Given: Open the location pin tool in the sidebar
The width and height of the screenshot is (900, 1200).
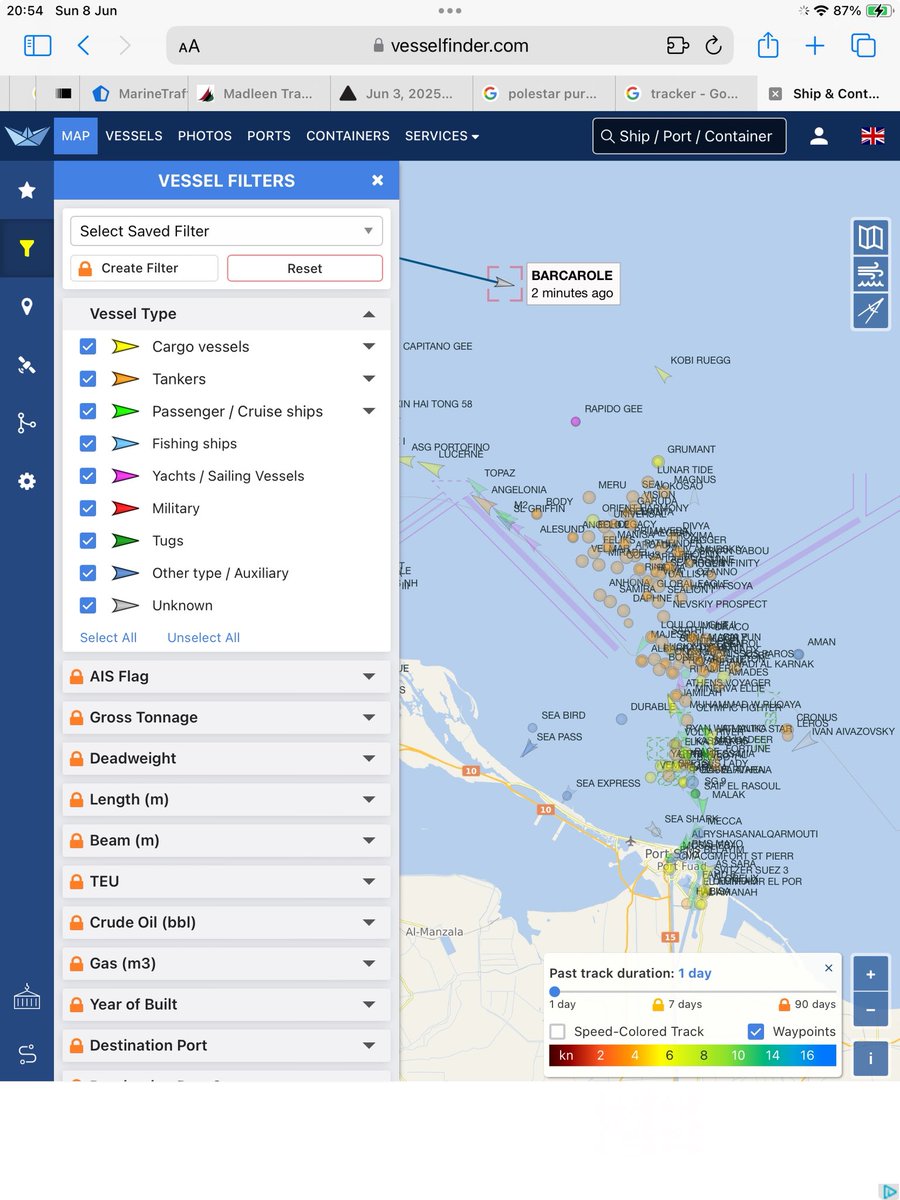Looking at the screenshot, I should coord(27,306).
